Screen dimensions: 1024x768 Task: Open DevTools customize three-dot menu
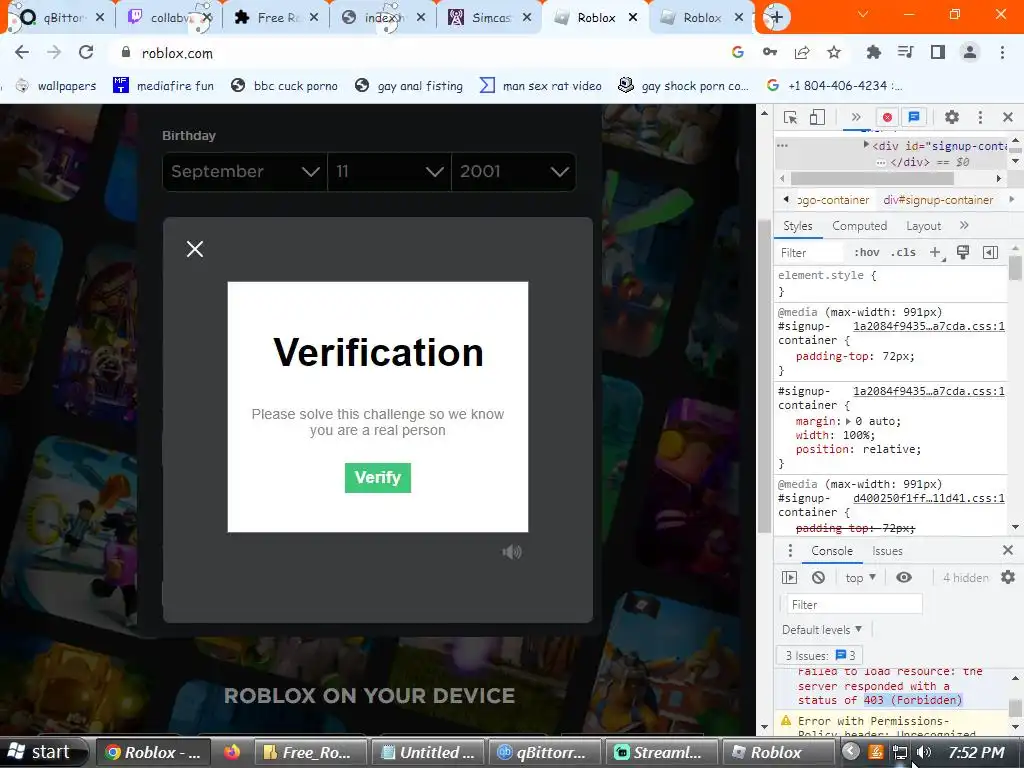(980, 118)
